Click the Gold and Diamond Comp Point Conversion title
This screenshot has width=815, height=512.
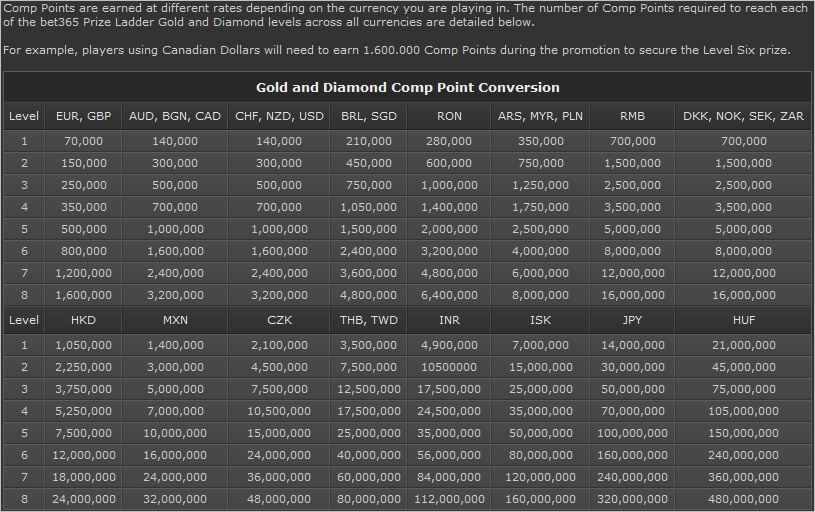click(x=408, y=87)
